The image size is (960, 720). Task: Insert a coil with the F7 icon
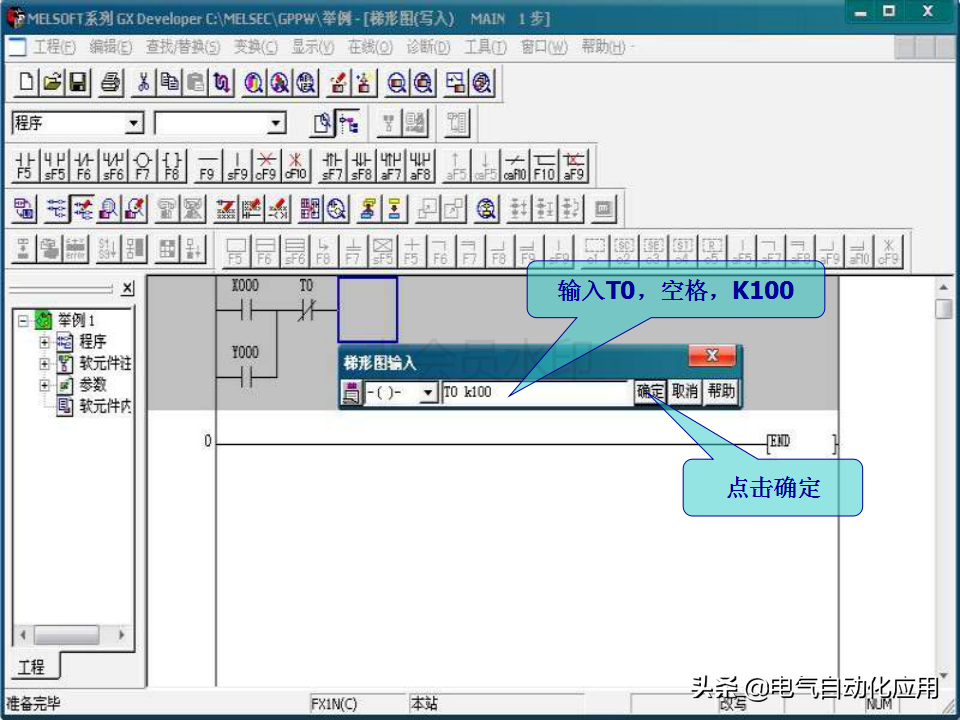coord(143,166)
